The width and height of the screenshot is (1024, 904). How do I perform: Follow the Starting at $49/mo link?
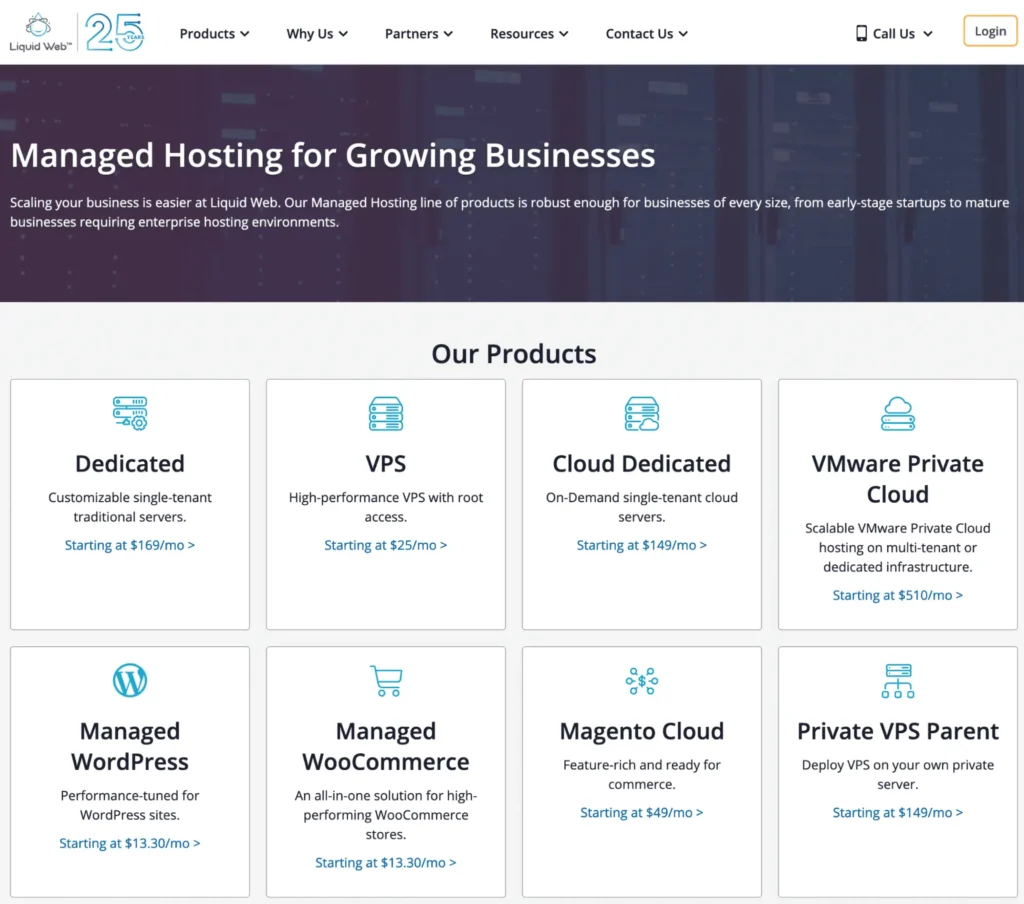point(642,813)
